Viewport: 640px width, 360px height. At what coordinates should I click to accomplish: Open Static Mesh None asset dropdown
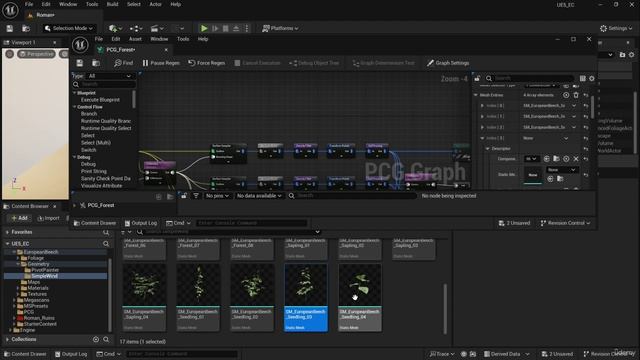pyautogui.click(x=562, y=169)
